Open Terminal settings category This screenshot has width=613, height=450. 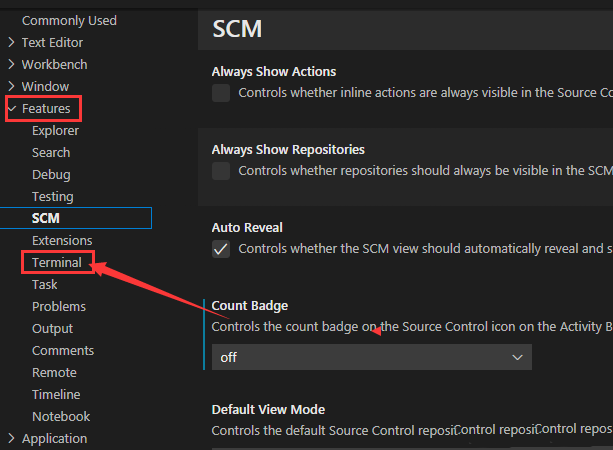coord(57,263)
